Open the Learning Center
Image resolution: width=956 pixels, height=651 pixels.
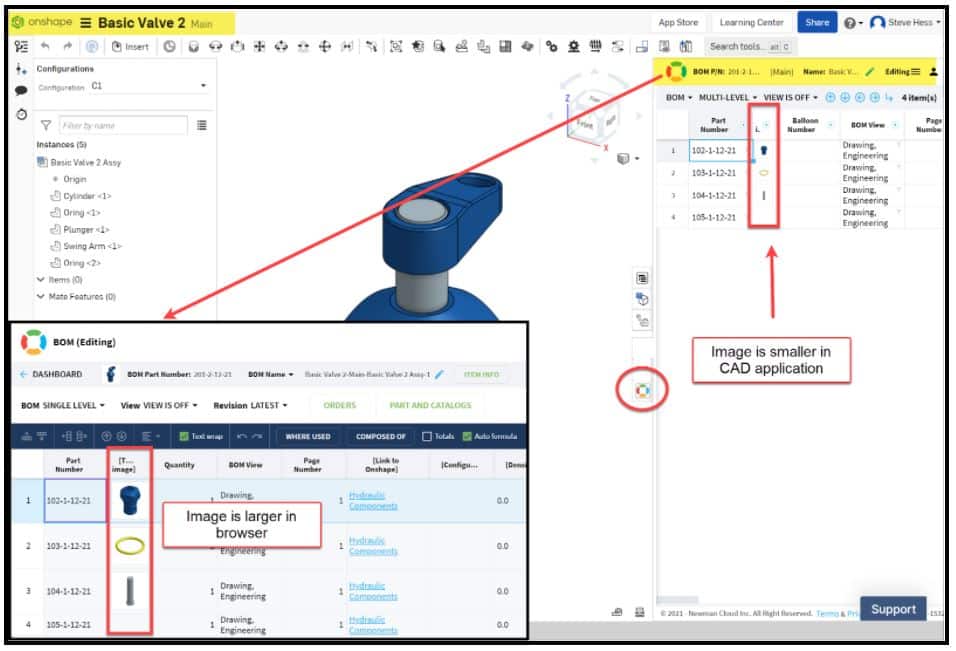[x=751, y=23]
